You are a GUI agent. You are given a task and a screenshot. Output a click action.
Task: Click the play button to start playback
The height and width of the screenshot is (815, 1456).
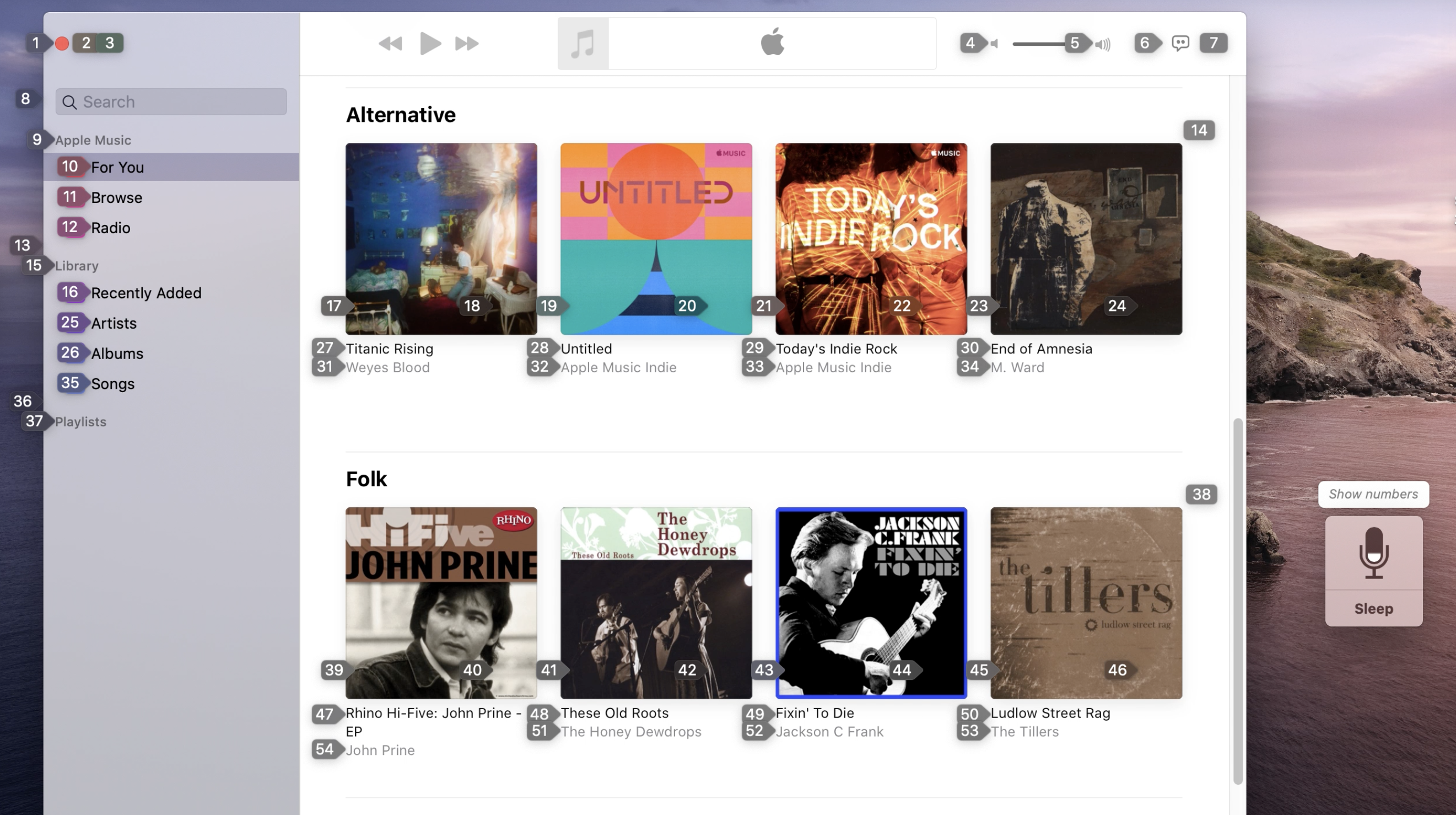429,43
